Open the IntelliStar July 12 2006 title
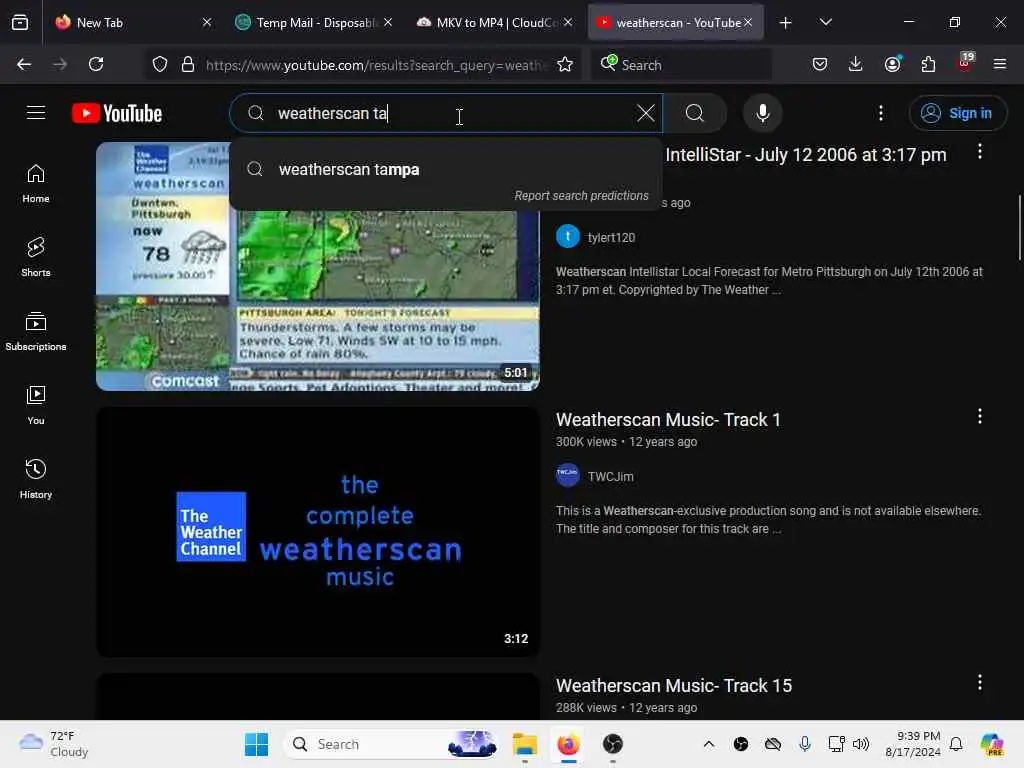 click(x=806, y=155)
